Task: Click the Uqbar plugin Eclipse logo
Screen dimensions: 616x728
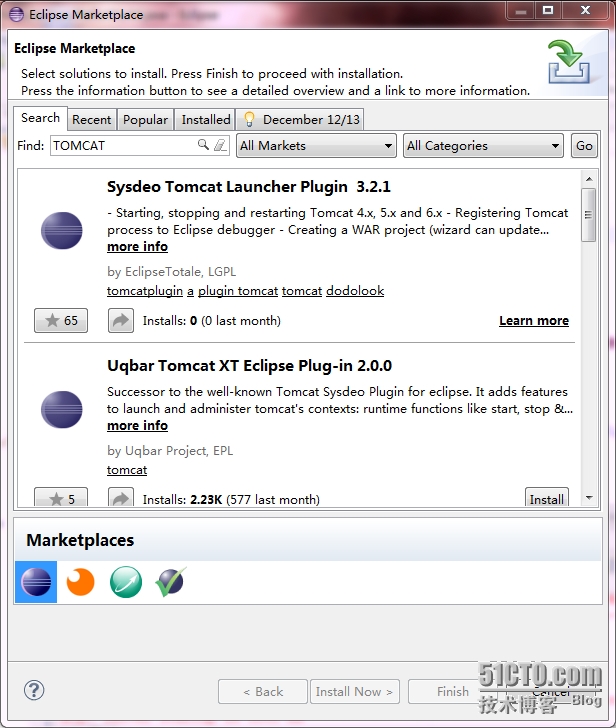Action: click(x=62, y=410)
